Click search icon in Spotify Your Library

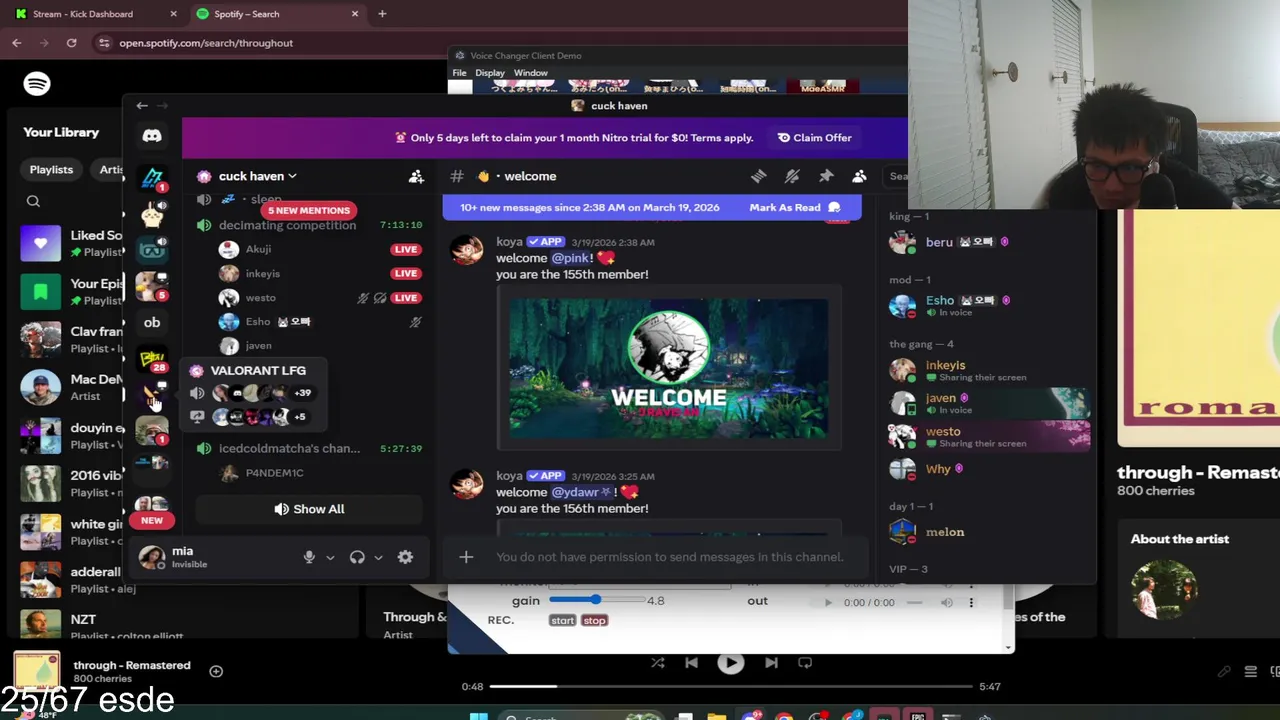tap(33, 201)
